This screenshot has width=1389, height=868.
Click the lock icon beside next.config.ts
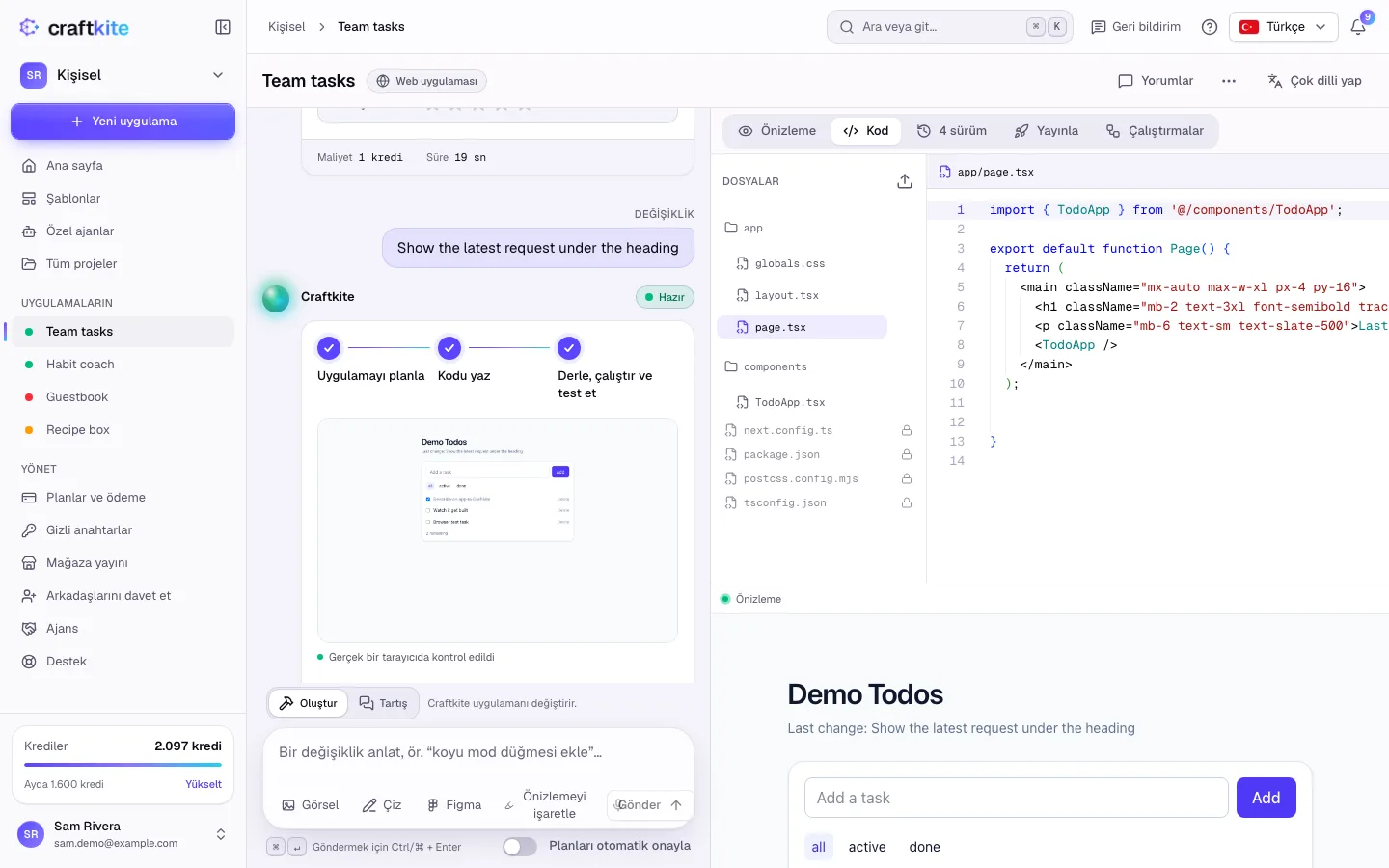[x=907, y=430]
